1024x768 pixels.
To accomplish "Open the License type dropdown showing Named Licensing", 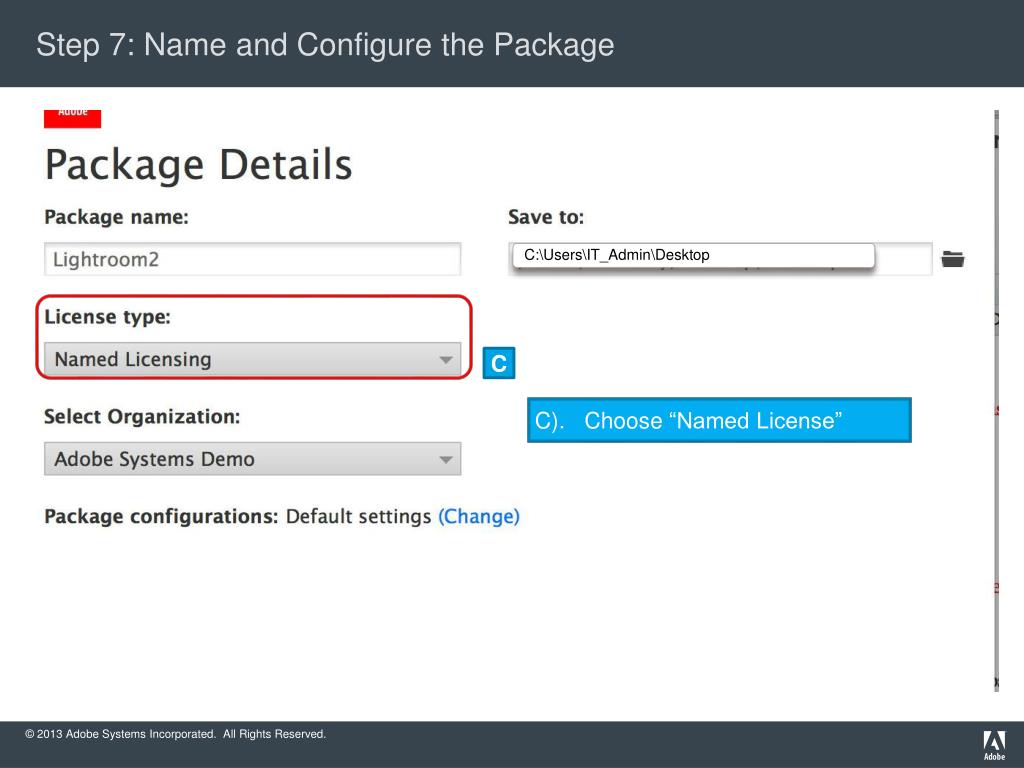I will [x=252, y=360].
